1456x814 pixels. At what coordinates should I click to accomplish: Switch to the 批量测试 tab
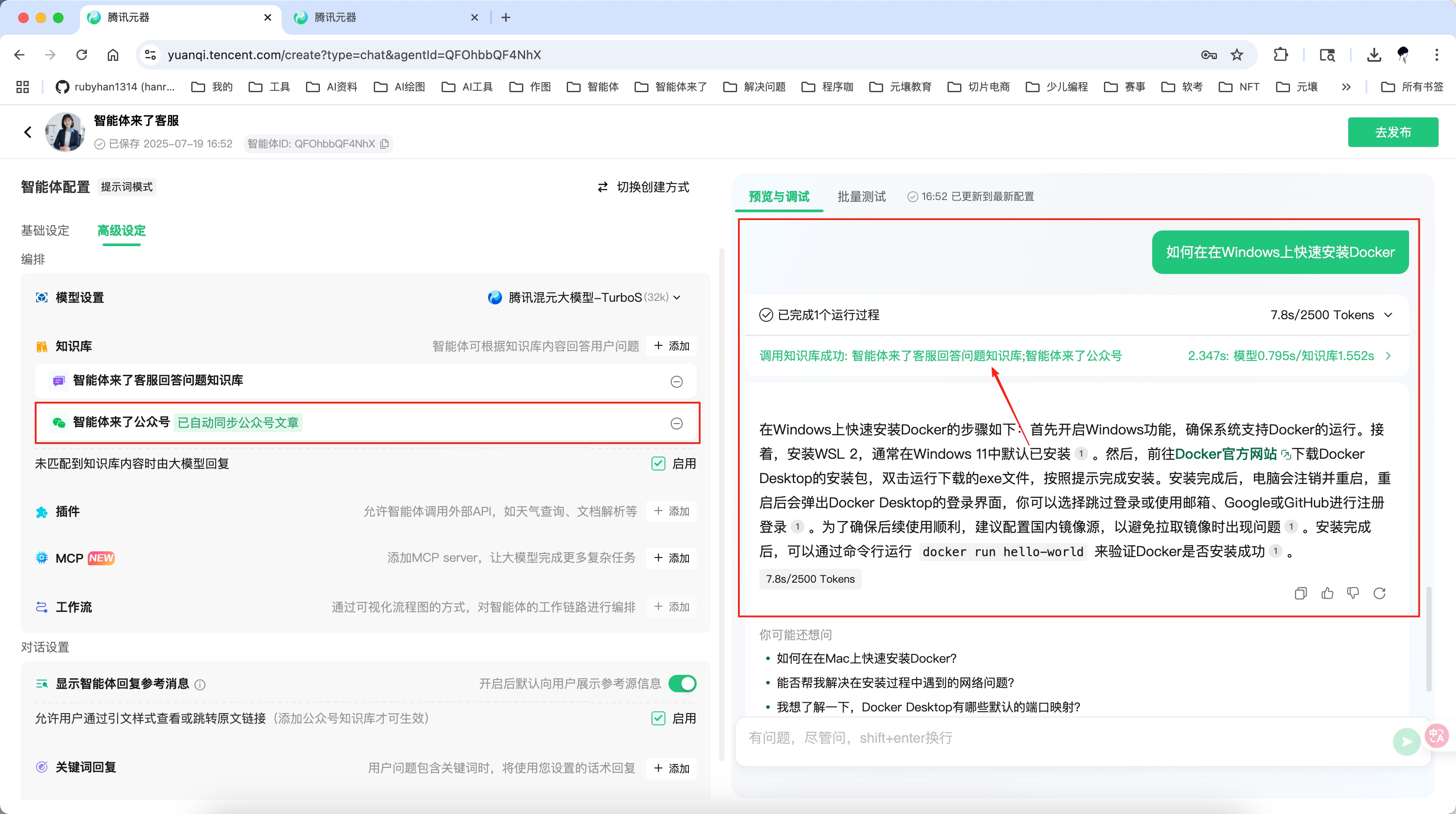(x=861, y=196)
